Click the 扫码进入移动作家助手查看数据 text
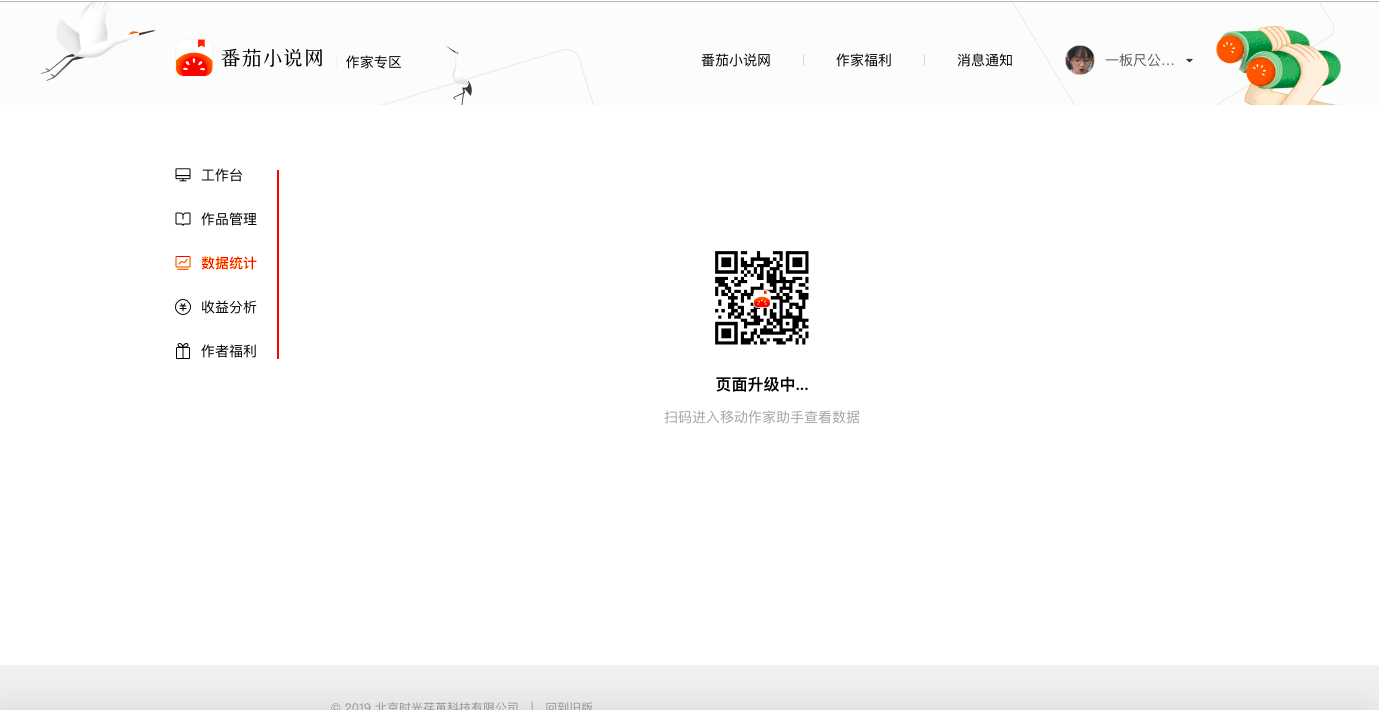The width and height of the screenshot is (1379, 710). tap(762, 417)
